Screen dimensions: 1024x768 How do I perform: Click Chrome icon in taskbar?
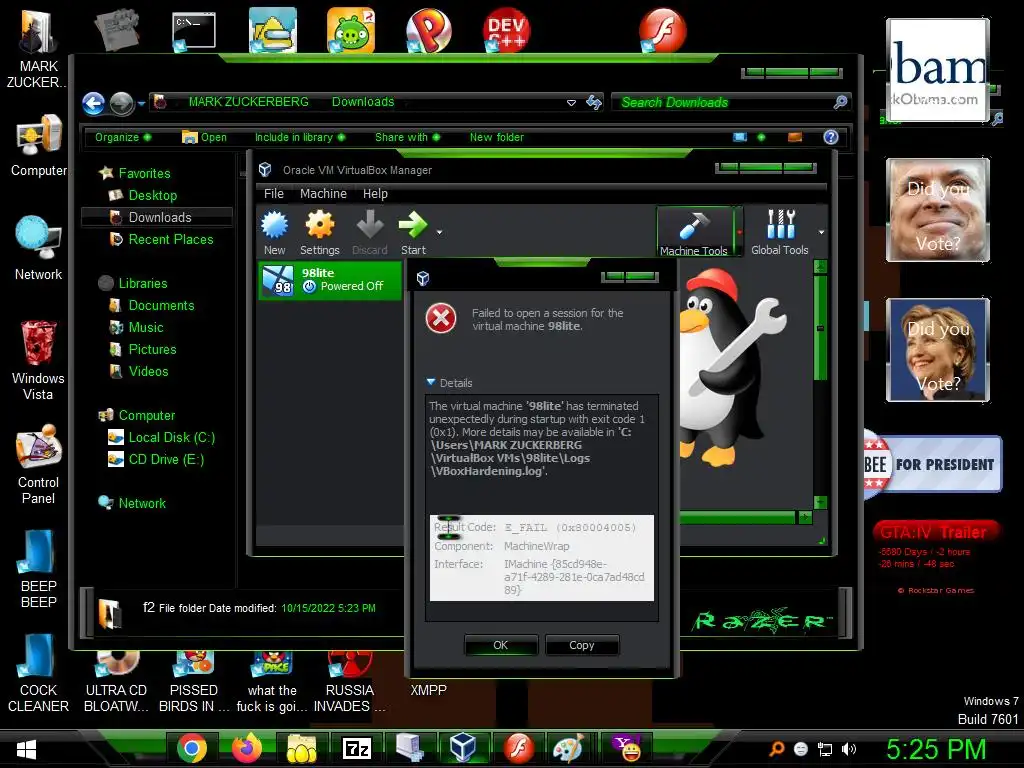coord(191,748)
